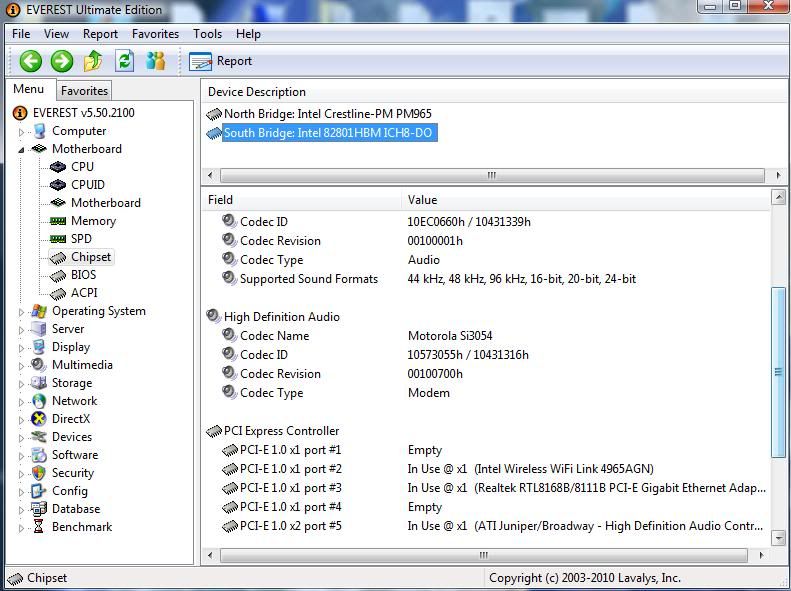Click the Display monitor icon
Viewport: 791px width, 591px height.
(x=39, y=347)
